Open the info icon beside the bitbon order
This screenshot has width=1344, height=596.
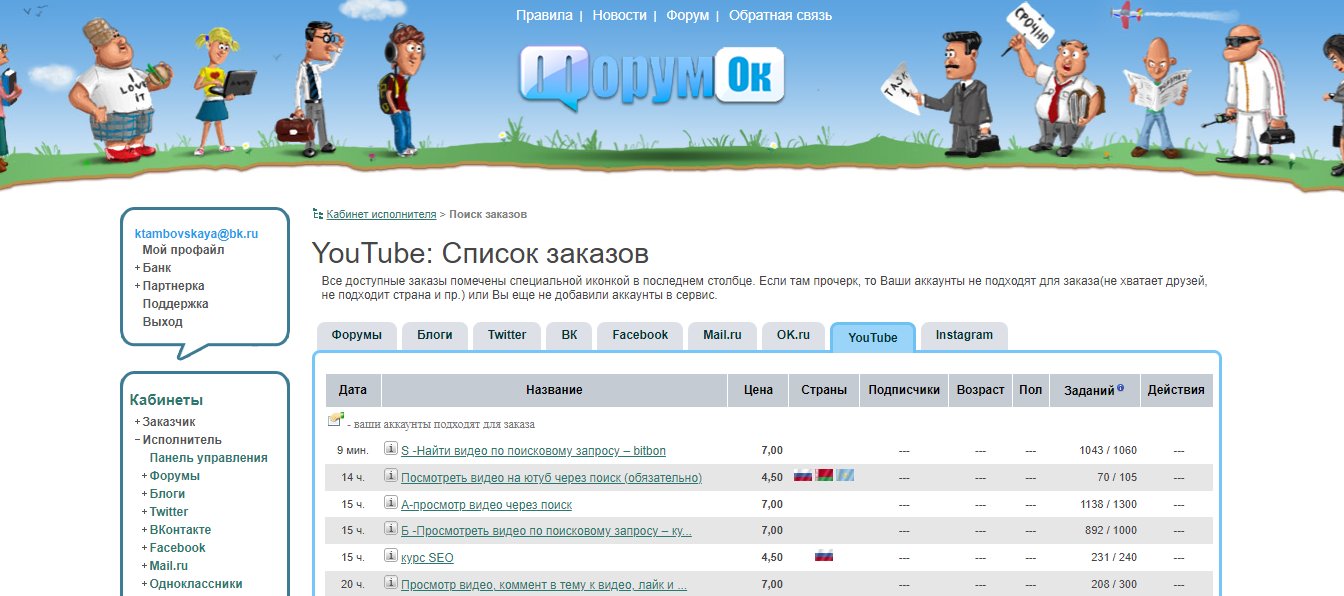390,450
